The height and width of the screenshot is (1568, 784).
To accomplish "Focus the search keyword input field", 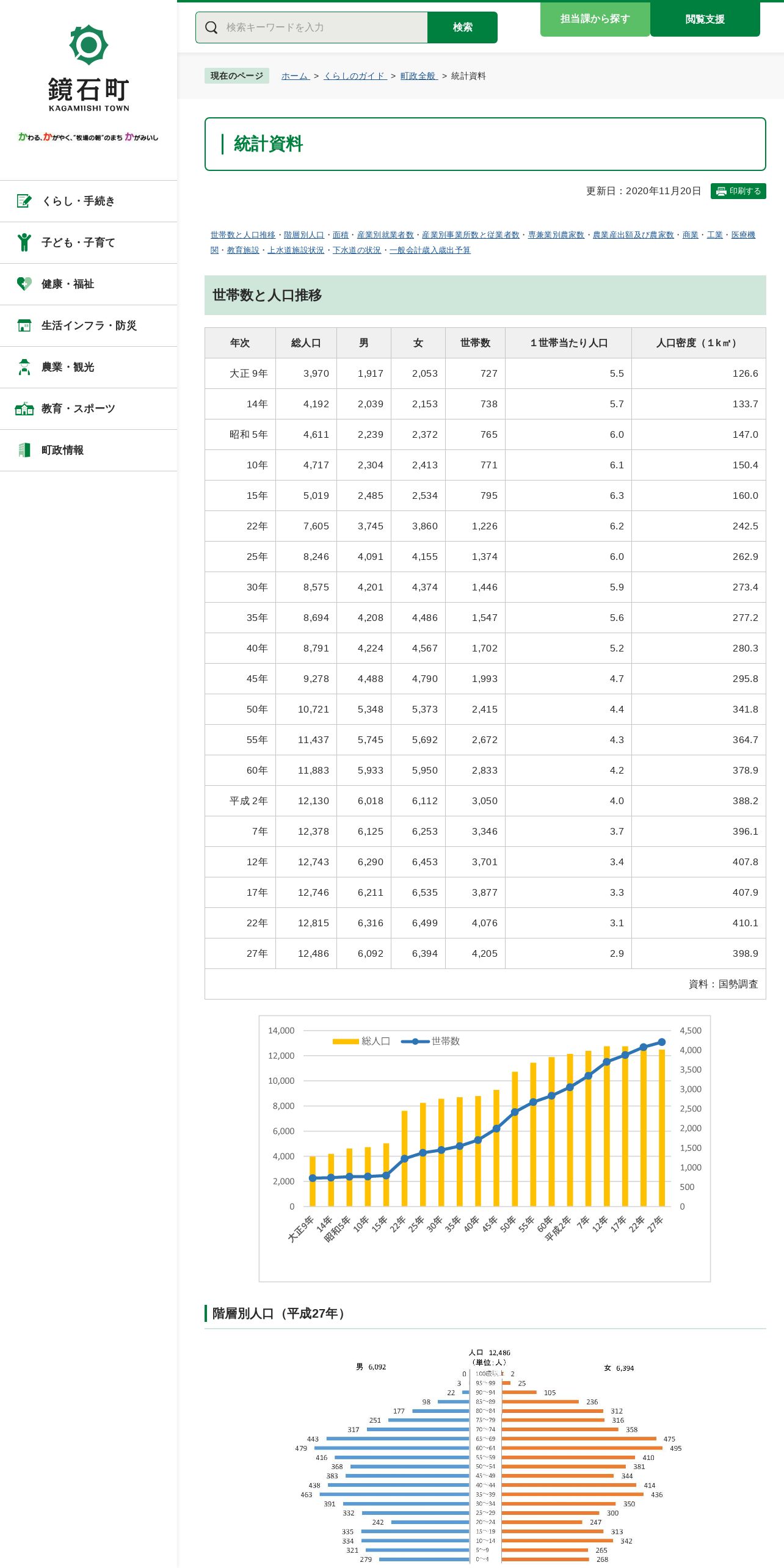I will (311, 27).
